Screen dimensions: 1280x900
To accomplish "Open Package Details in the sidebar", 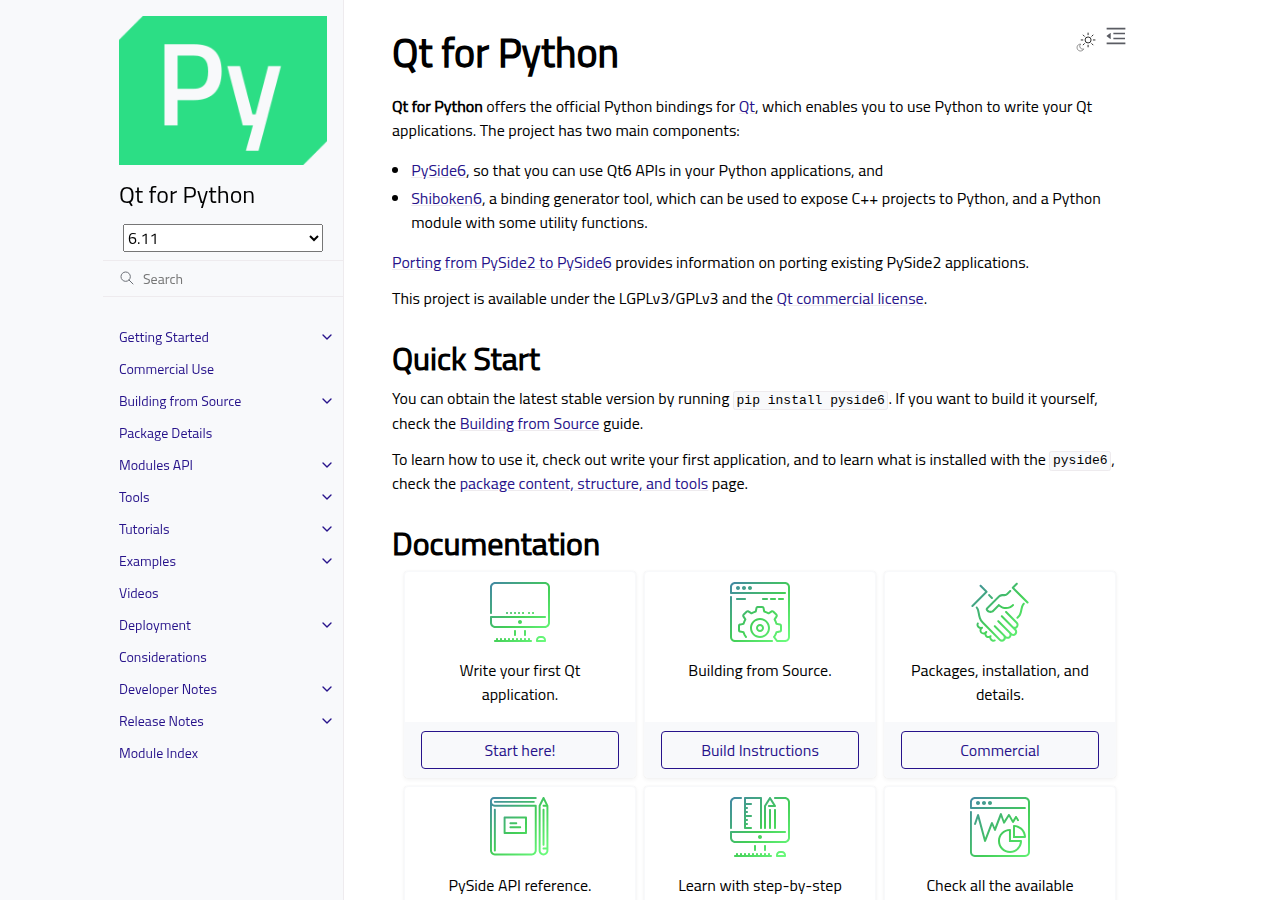I will coord(165,433).
